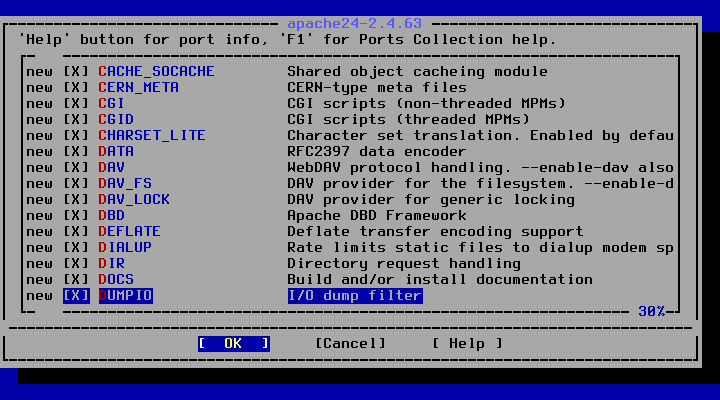Image resolution: width=720 pixels, height=400 pixels.
Task: Toggle the highlighted DUMPIO checkbox
Action: (76, 296)
